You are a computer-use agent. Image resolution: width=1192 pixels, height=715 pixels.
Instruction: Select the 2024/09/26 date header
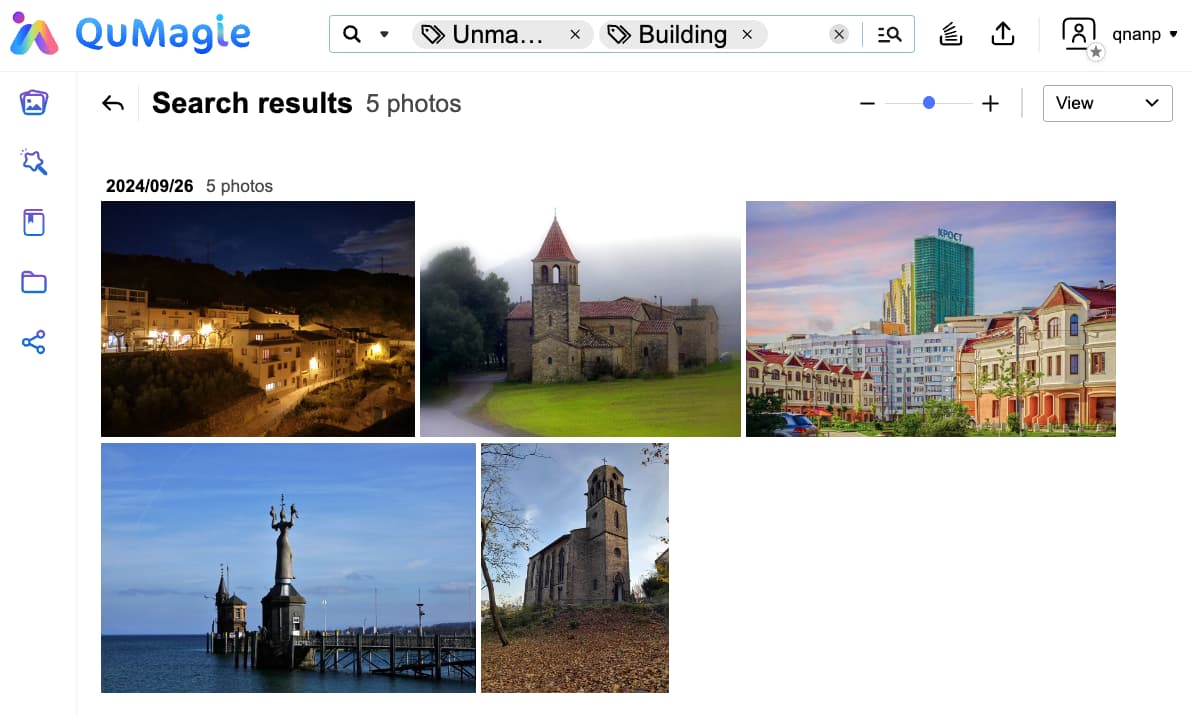(149, 186)
